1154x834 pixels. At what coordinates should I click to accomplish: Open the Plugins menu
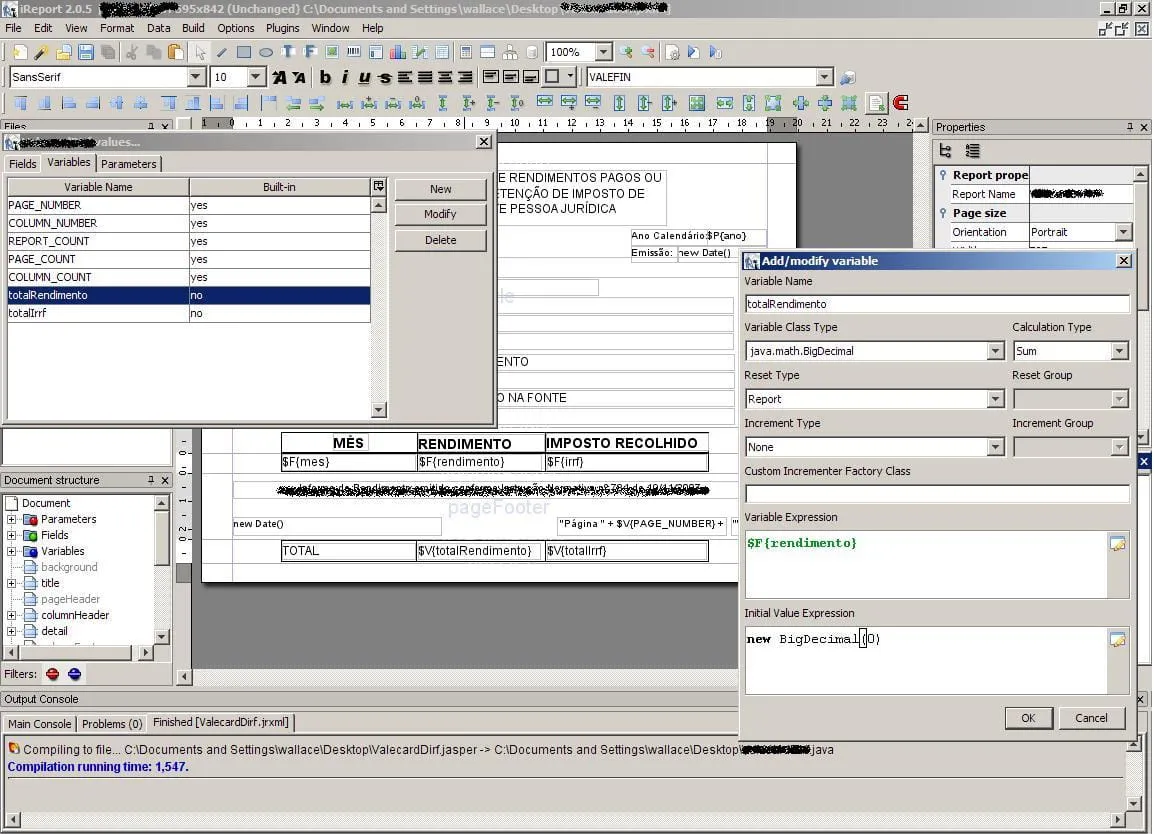point(283,28)
